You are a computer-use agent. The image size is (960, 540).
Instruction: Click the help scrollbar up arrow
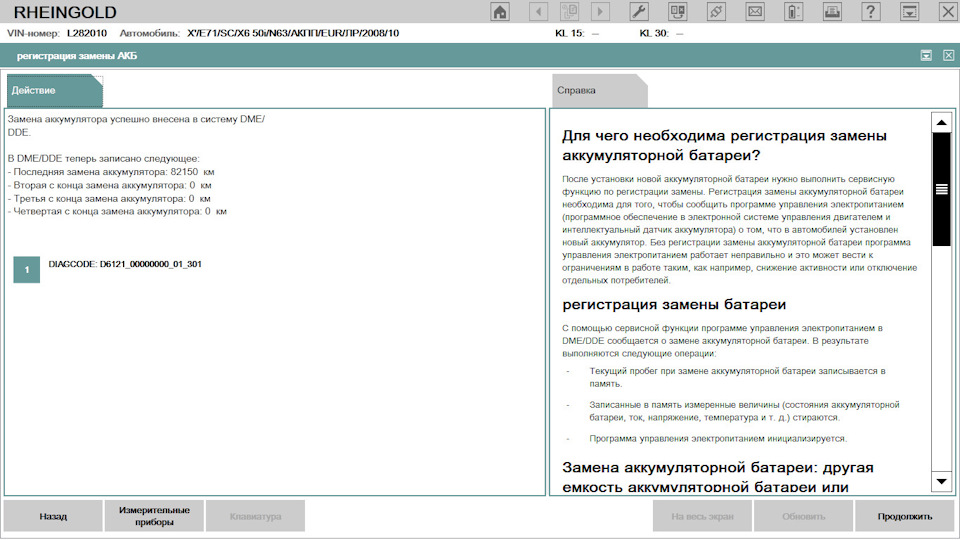pos(942,123)
